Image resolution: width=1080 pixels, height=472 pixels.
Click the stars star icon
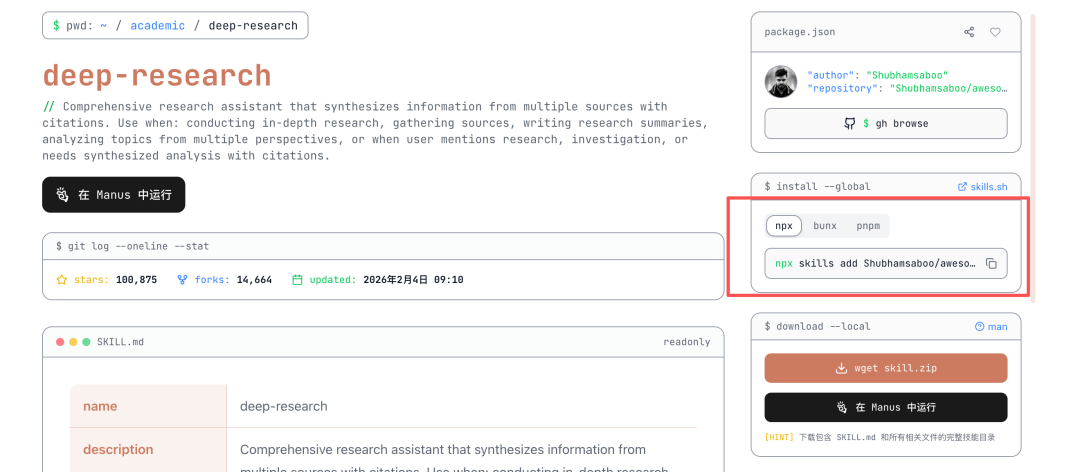point(62,280)
